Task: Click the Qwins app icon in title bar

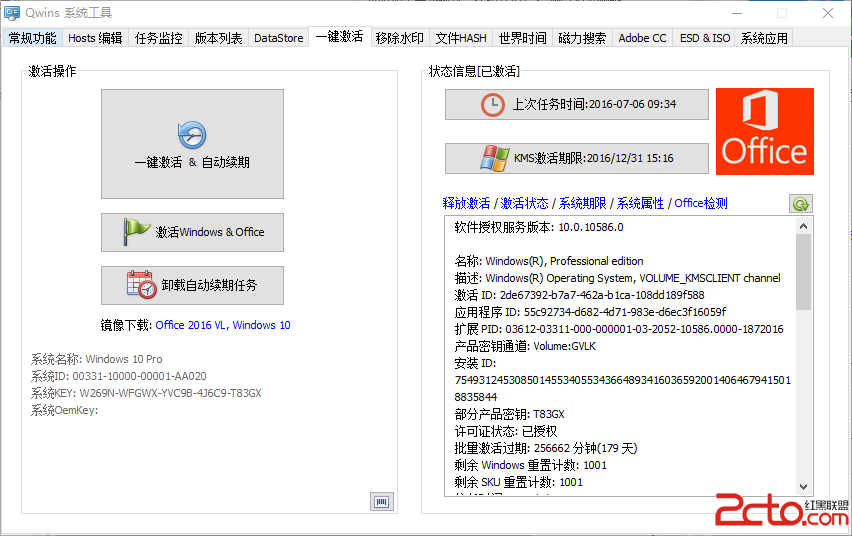Action: [13, 13]
